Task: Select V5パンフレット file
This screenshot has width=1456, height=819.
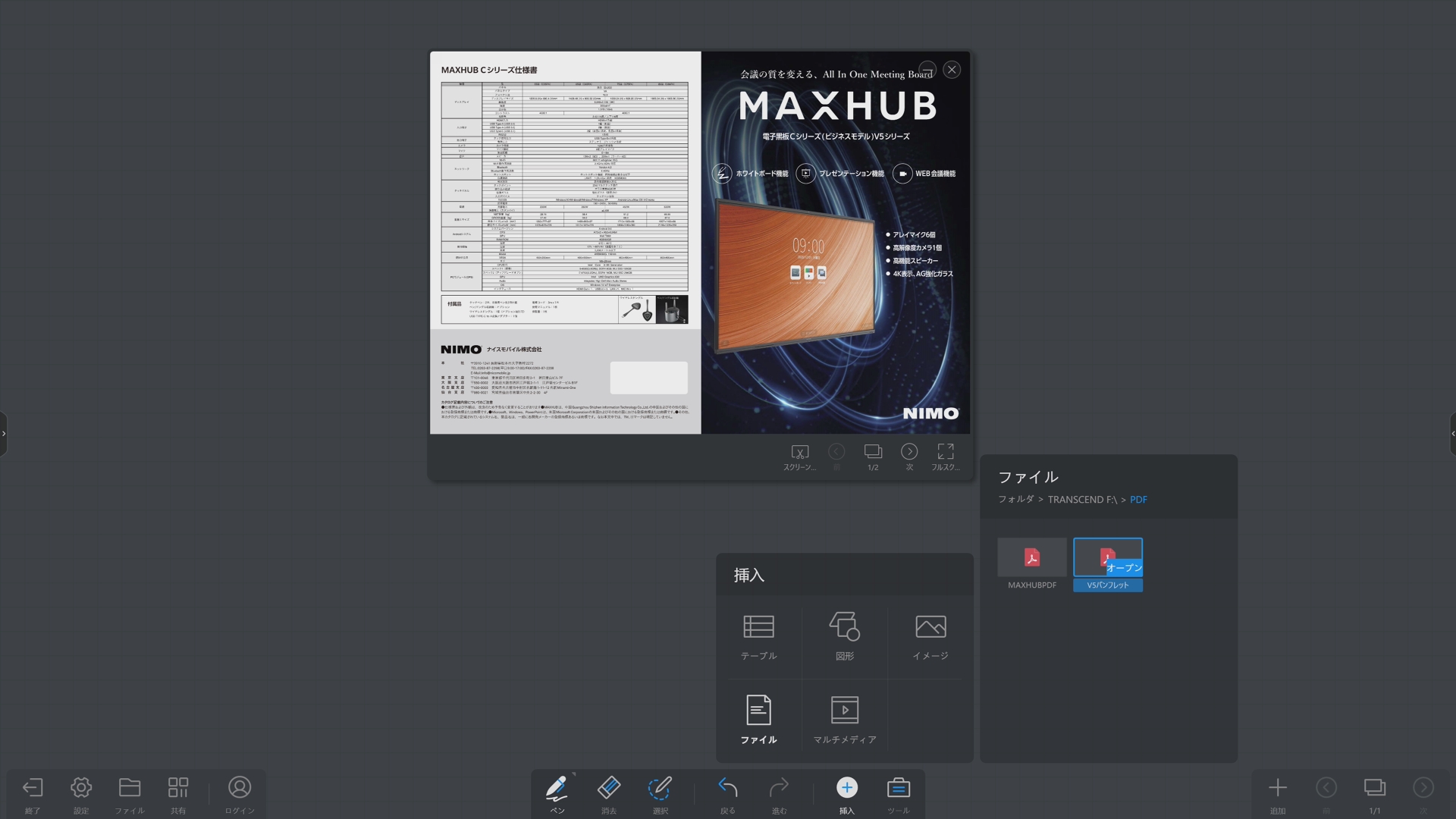Action: 1108,564
